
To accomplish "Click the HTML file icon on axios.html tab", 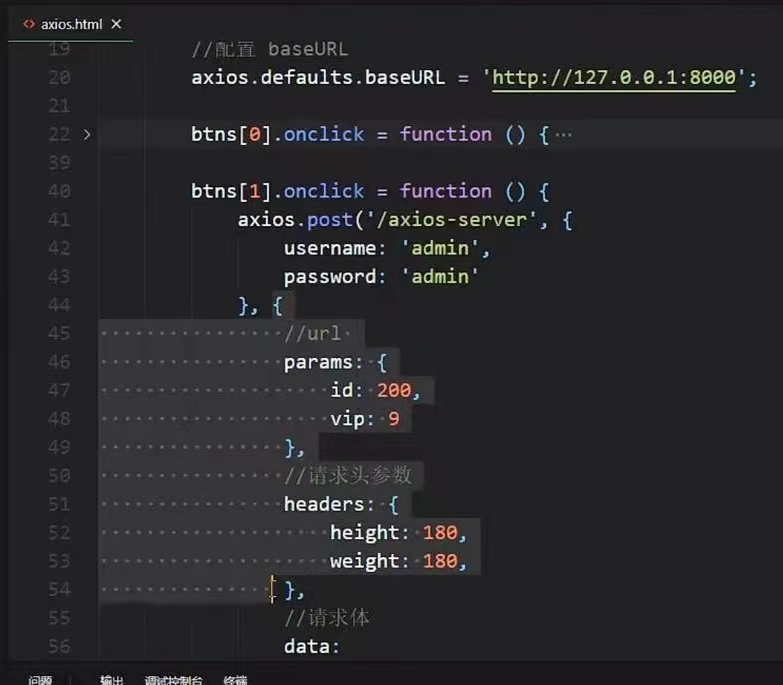I will click(29, 24).
